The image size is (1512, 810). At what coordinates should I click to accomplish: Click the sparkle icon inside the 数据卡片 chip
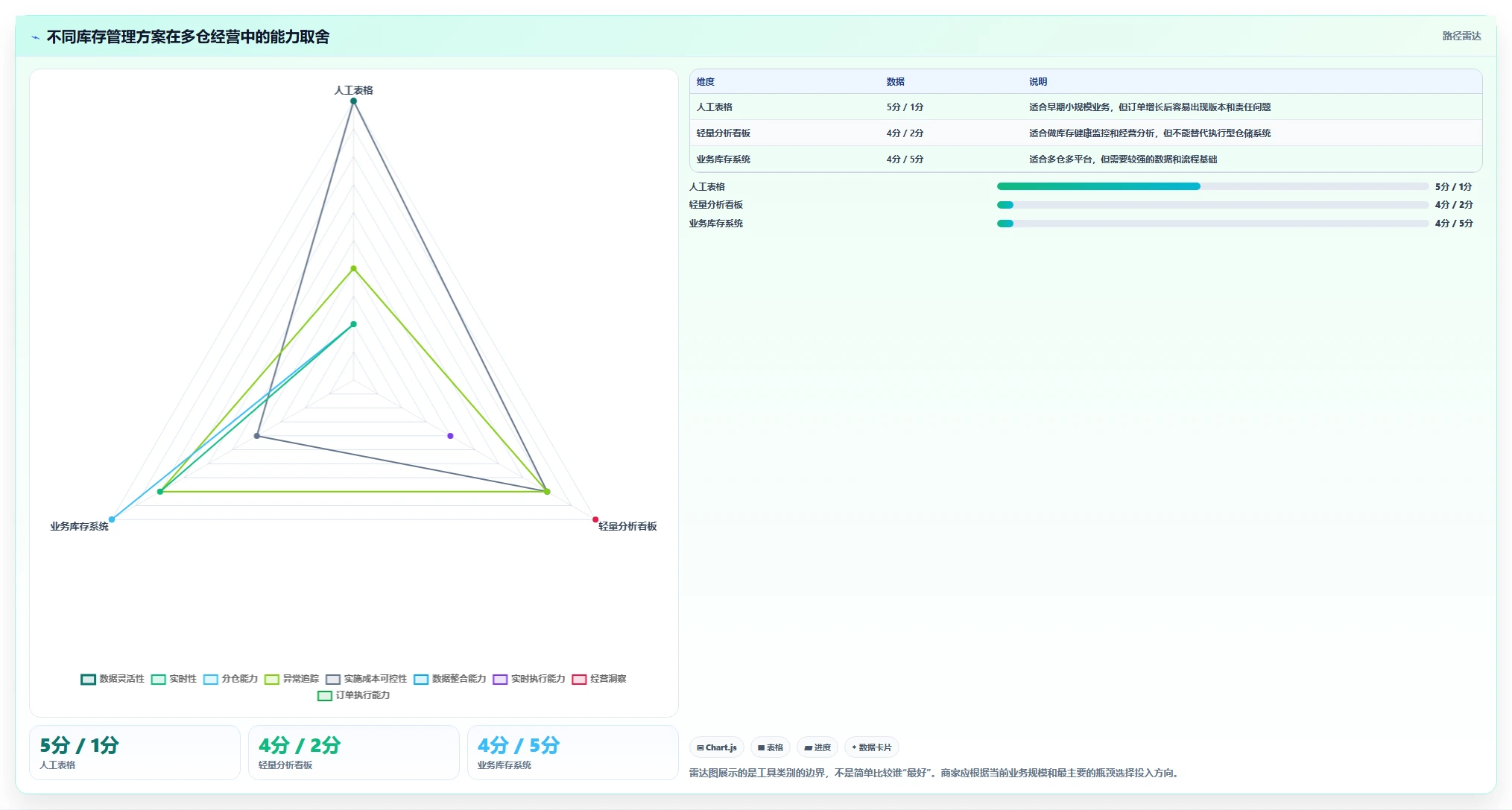tap(854, 747)
